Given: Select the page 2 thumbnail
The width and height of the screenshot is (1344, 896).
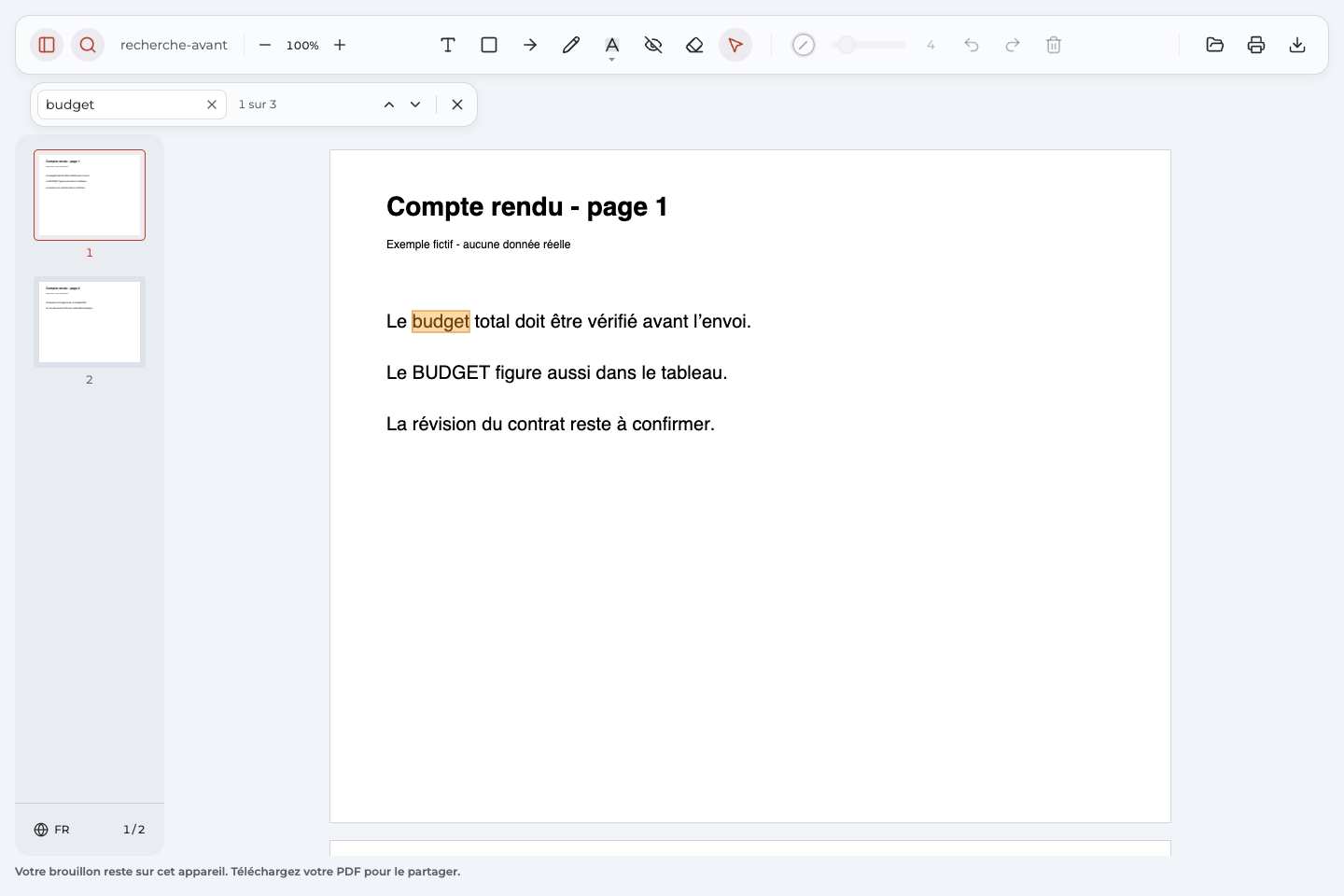Looking at the screenshot, I should coord(90,322).
